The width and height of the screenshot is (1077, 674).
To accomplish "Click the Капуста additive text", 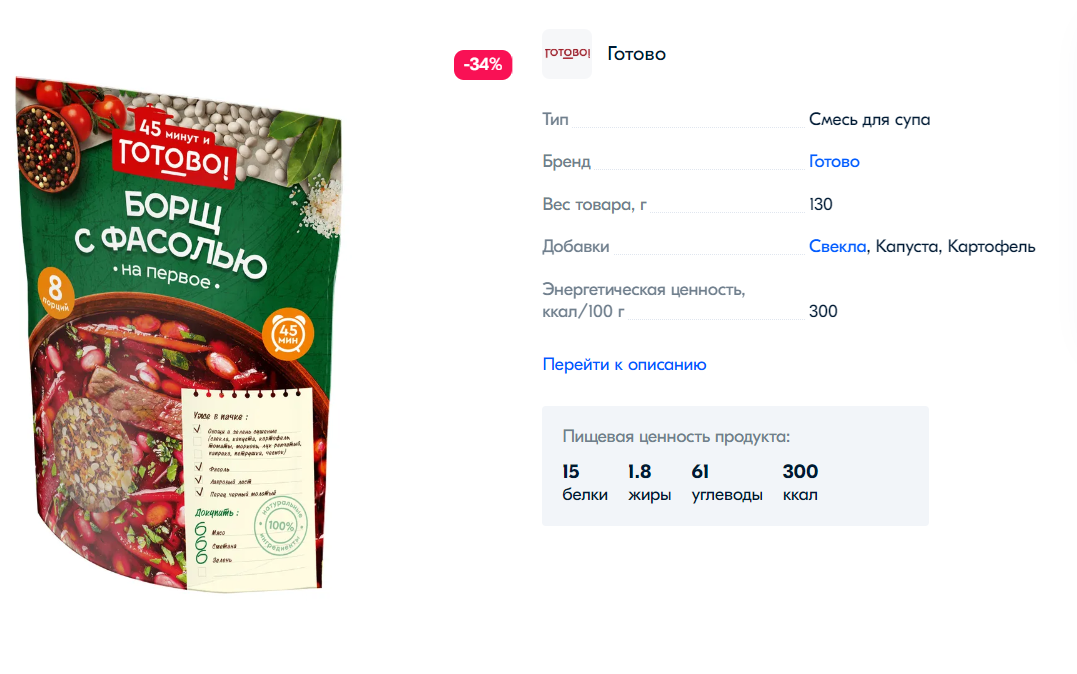I will pyautogui.click(x=907, y=246).
